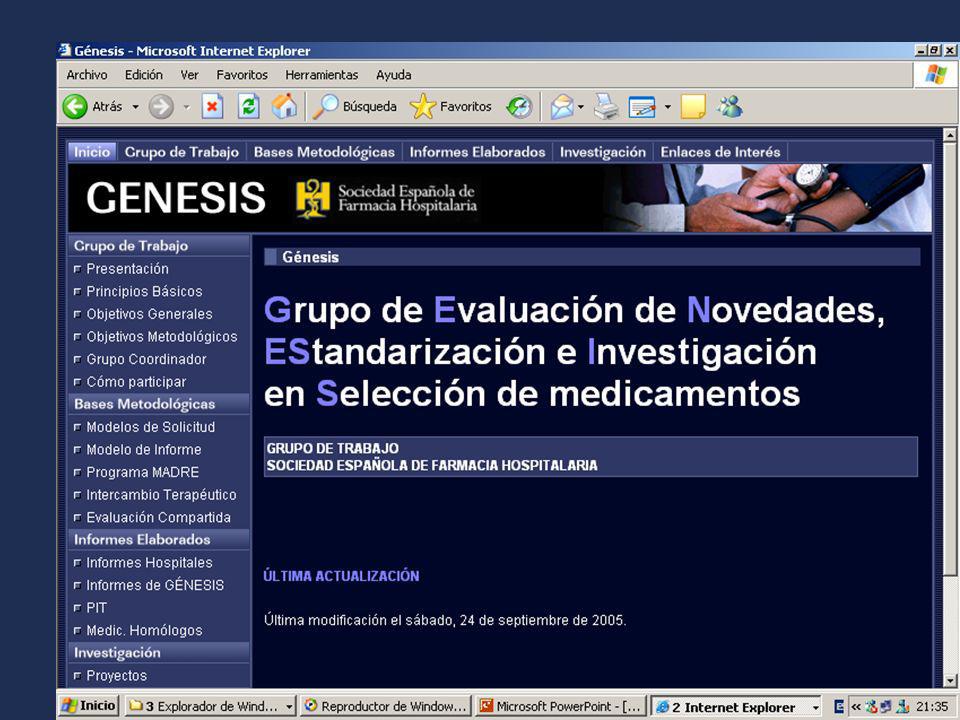Viewport: 960px width, 720px height.
Task: Click the system tray clock 21:35
Action: coord(932,707)
